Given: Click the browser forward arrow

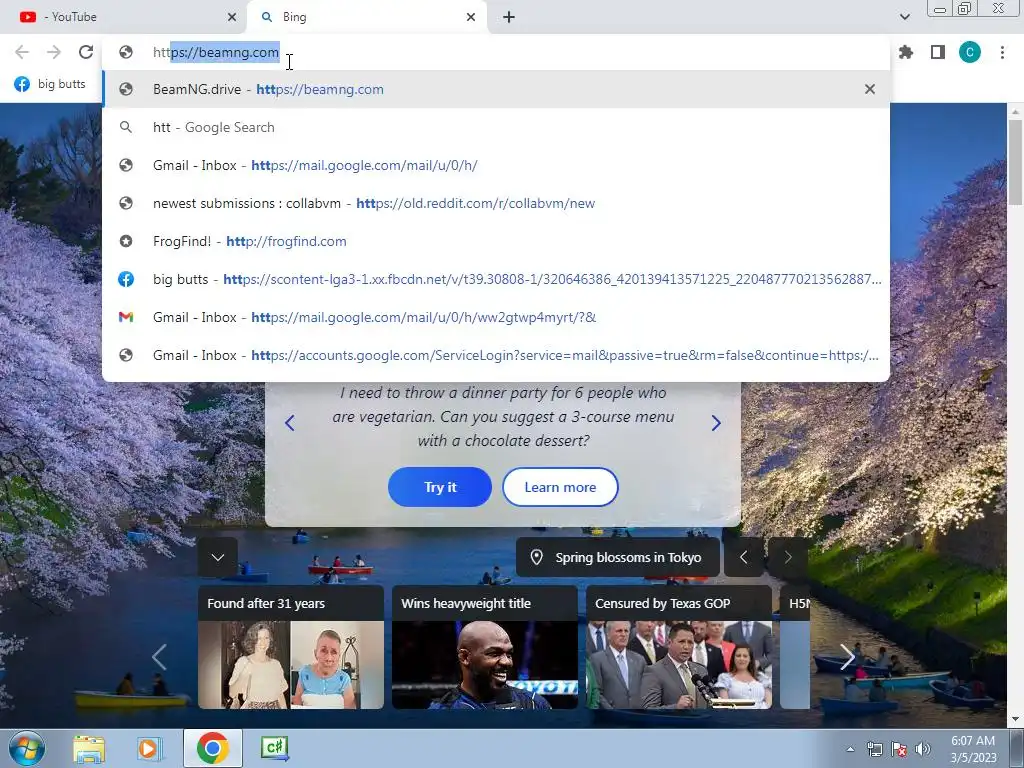Looking at the screenshot, I should (54, 52).
